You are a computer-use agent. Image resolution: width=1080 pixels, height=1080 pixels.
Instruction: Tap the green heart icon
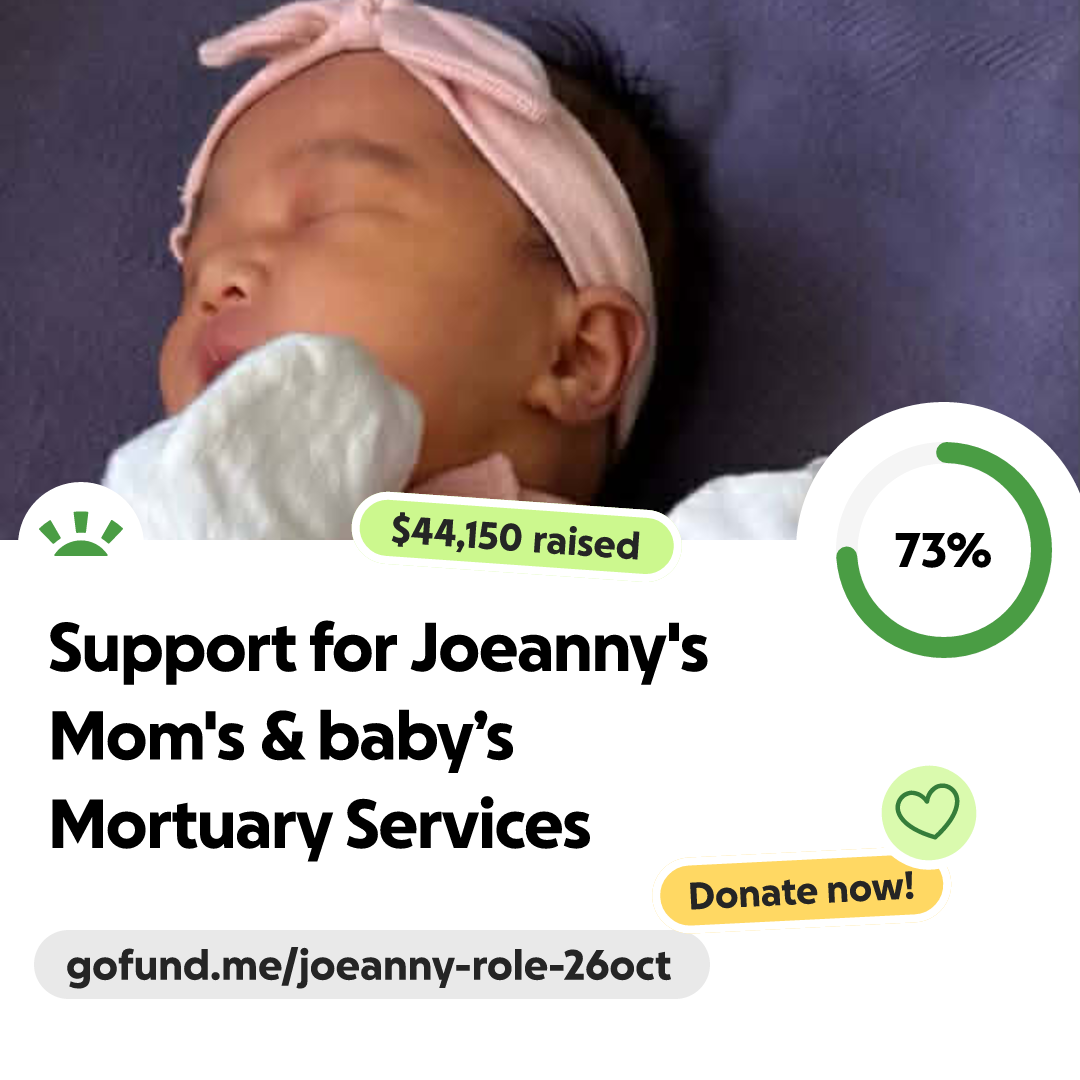tap(928, 812)
